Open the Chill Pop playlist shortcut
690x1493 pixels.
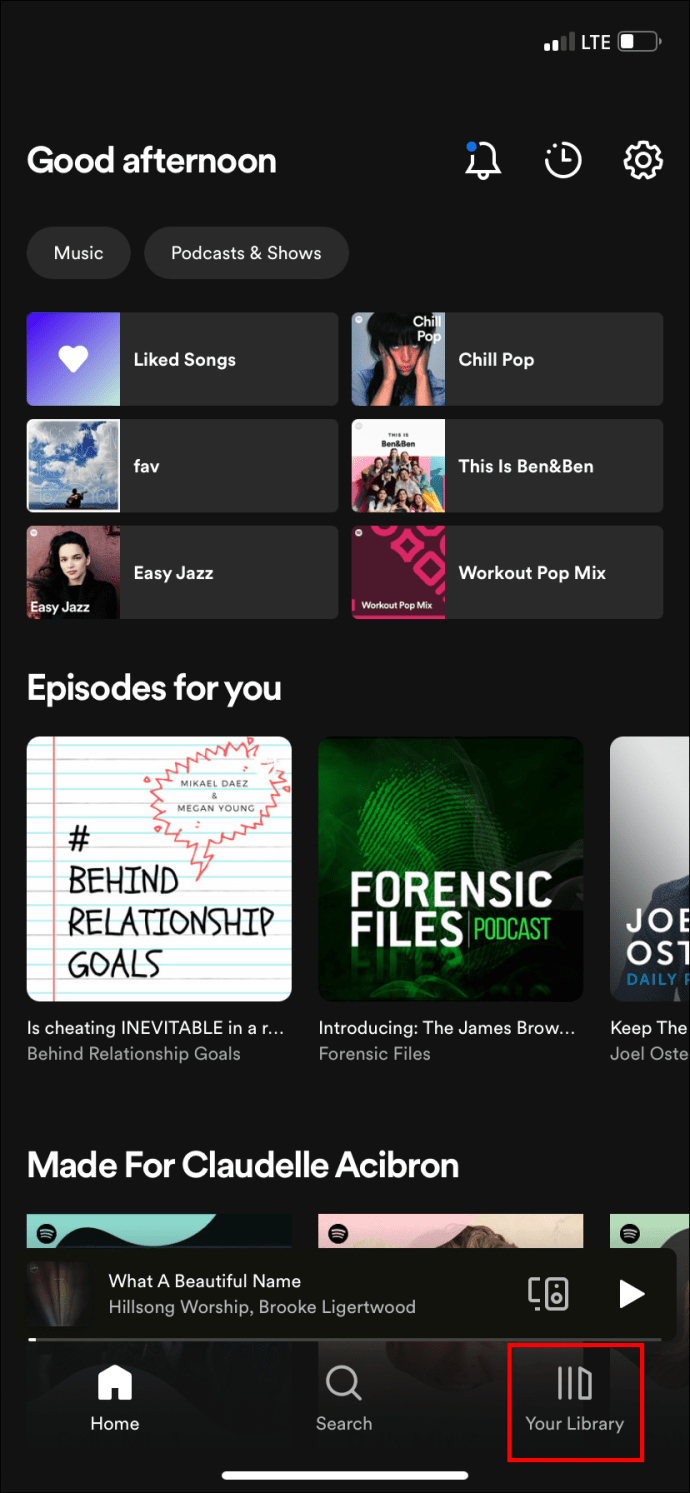(507, 359)
